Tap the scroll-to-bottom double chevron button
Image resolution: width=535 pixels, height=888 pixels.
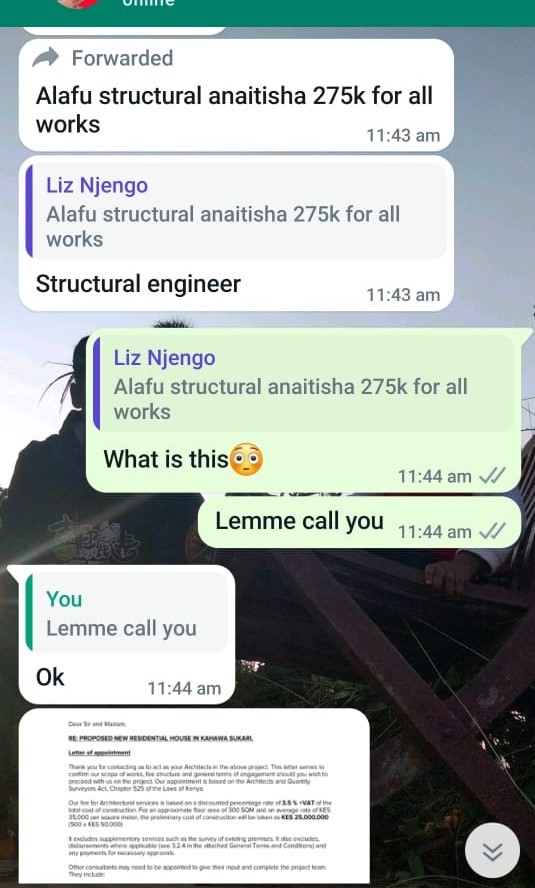pyautogui.click(x=492, y=851)
